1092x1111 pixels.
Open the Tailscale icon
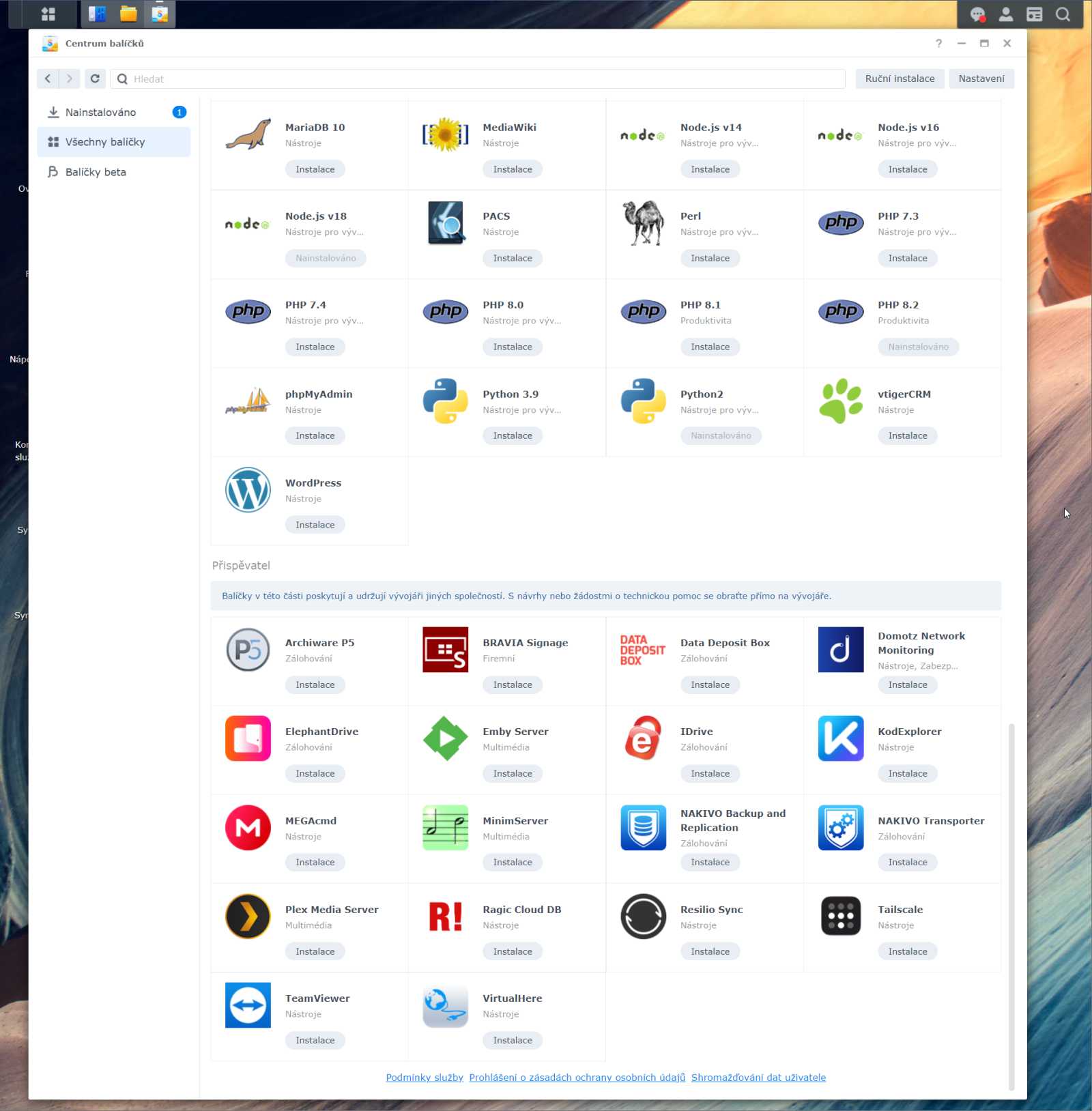pos(841,917)
